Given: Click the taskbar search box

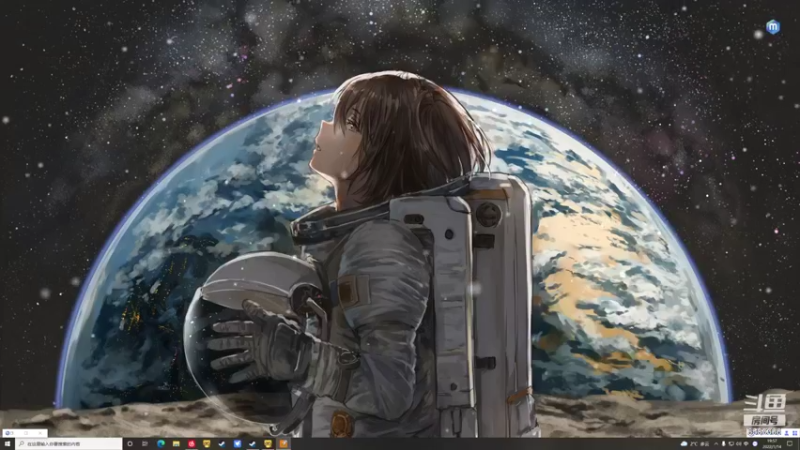Looking at the screenshot, I should pyautogui.click(x=69, y=444).
